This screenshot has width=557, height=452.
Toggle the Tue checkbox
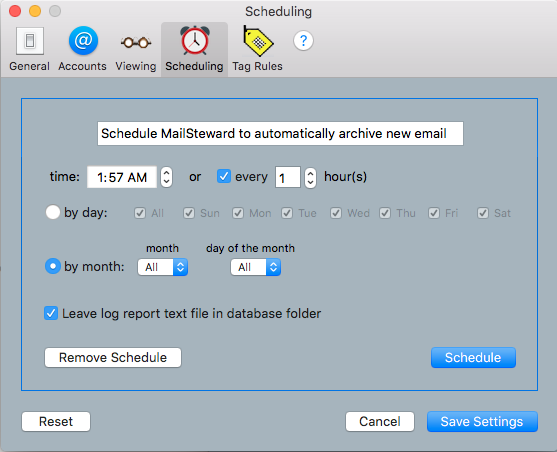tap(287, 213)
